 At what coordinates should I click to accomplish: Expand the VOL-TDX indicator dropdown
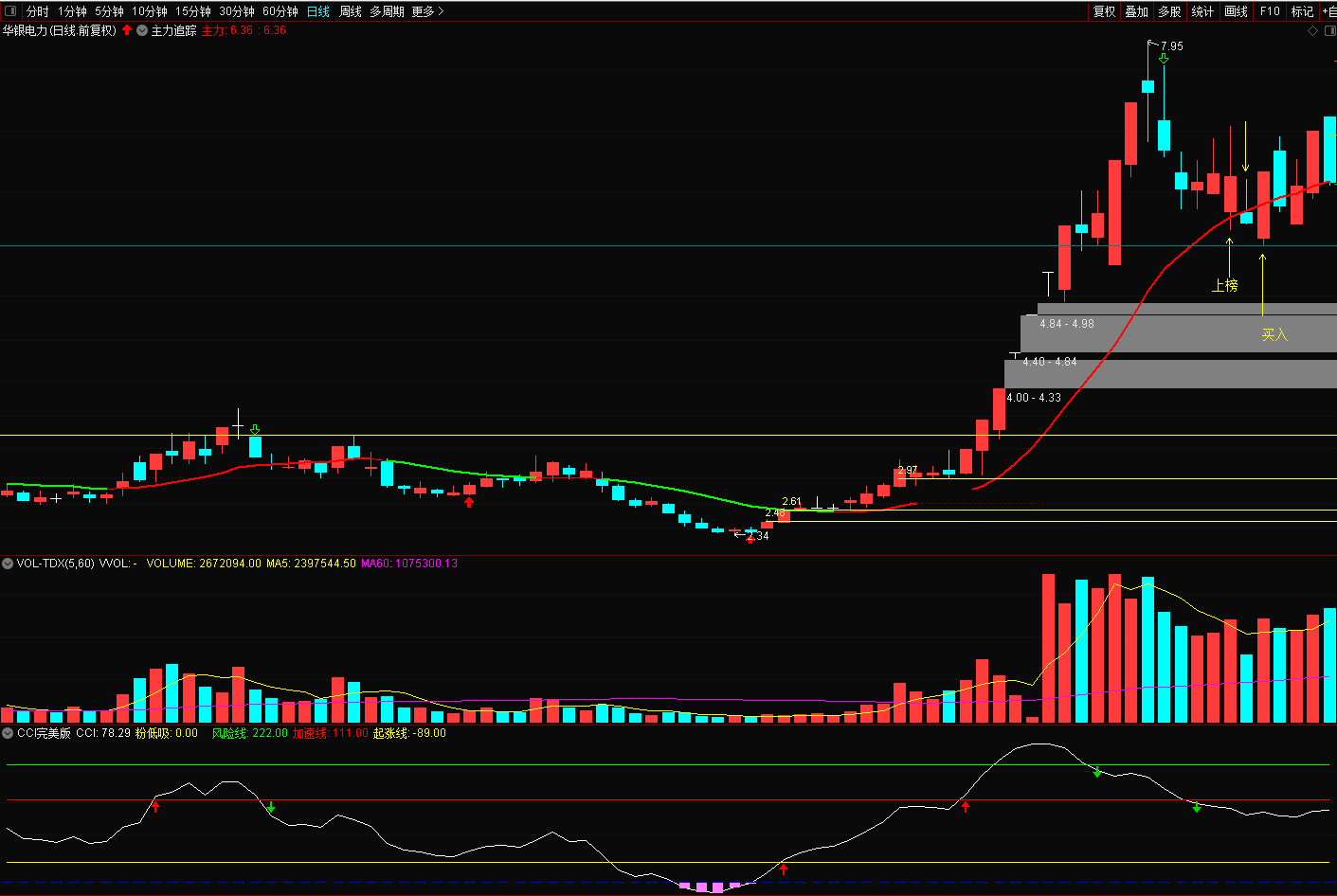(8, 563)
